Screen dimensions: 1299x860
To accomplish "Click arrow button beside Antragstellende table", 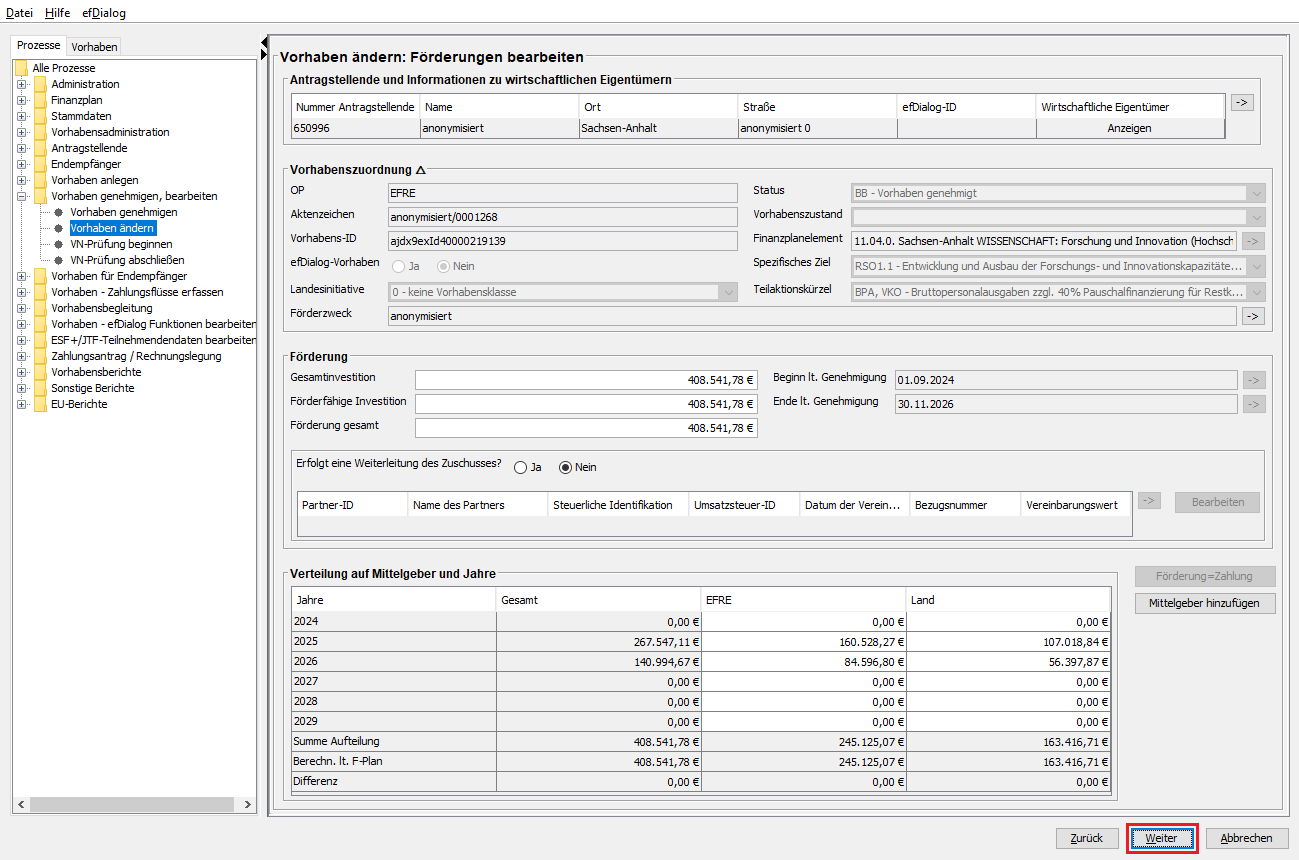I will pyautogui.click(x=1242, y=102).
